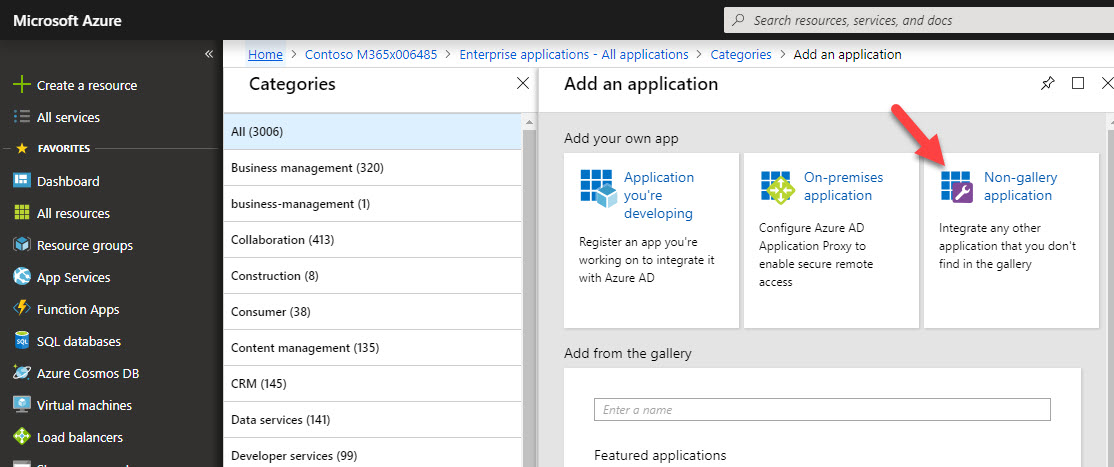This screenshot has height=467, width=1114.
Task: Collapse the left sidebar with double chevron
Action: 209,54
